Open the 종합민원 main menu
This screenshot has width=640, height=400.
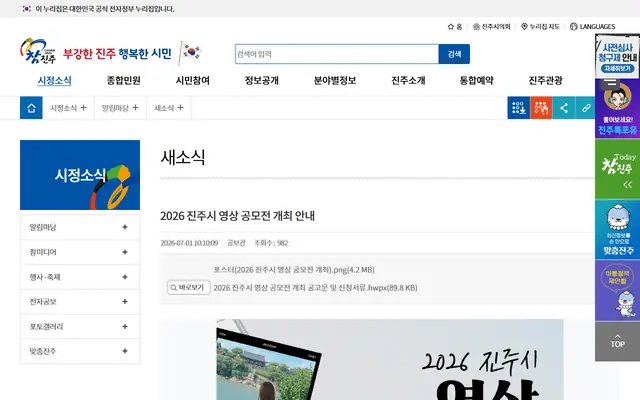pos(123,80)
